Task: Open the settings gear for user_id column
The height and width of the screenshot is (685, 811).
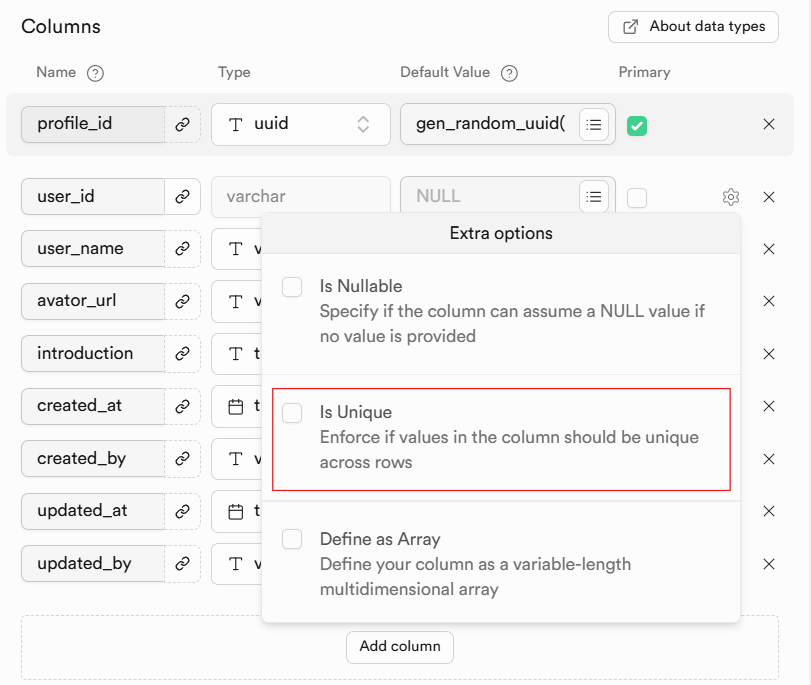Action: coord(730,197)
